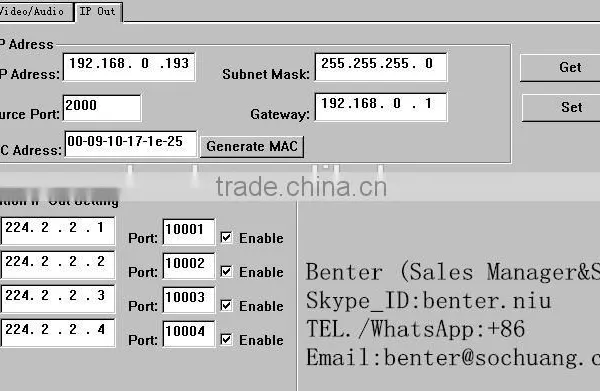Viewport: 600px width, 391px height.
Task: Toggle Enable checkbox for port 10003
Action: (x=226, y=305)
